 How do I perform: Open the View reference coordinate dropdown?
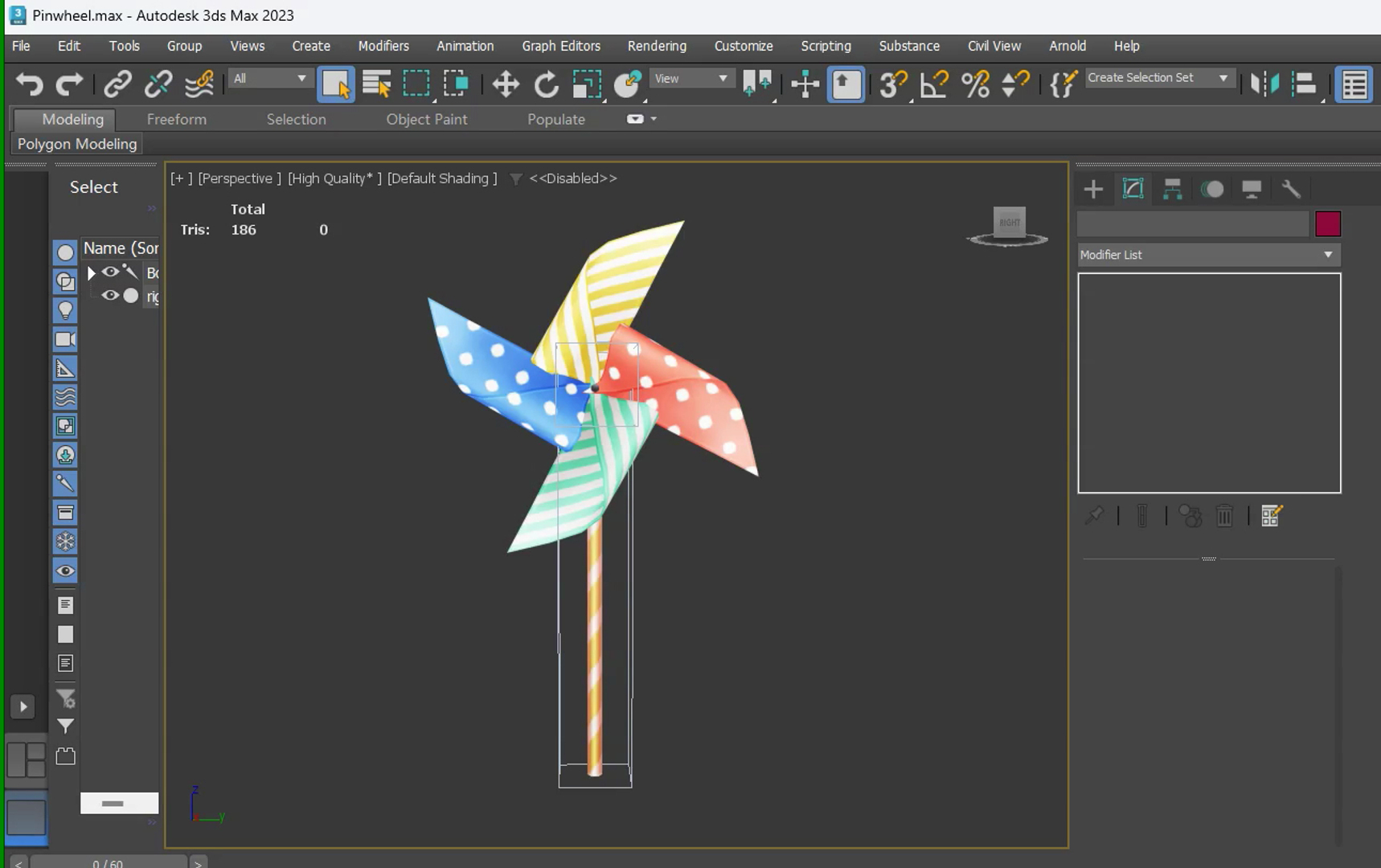pyautogui.click(x=690, y=78)
